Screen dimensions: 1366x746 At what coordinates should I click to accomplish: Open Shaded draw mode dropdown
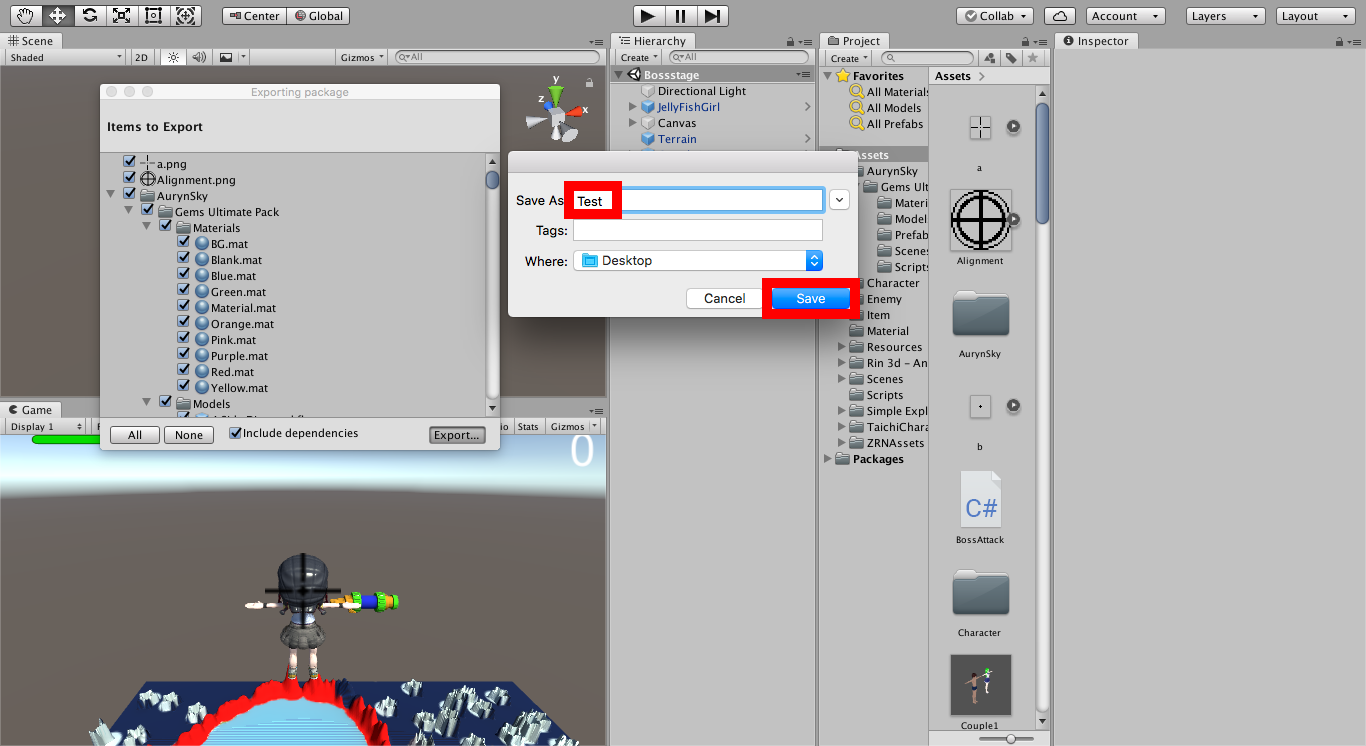coord(65,57)
